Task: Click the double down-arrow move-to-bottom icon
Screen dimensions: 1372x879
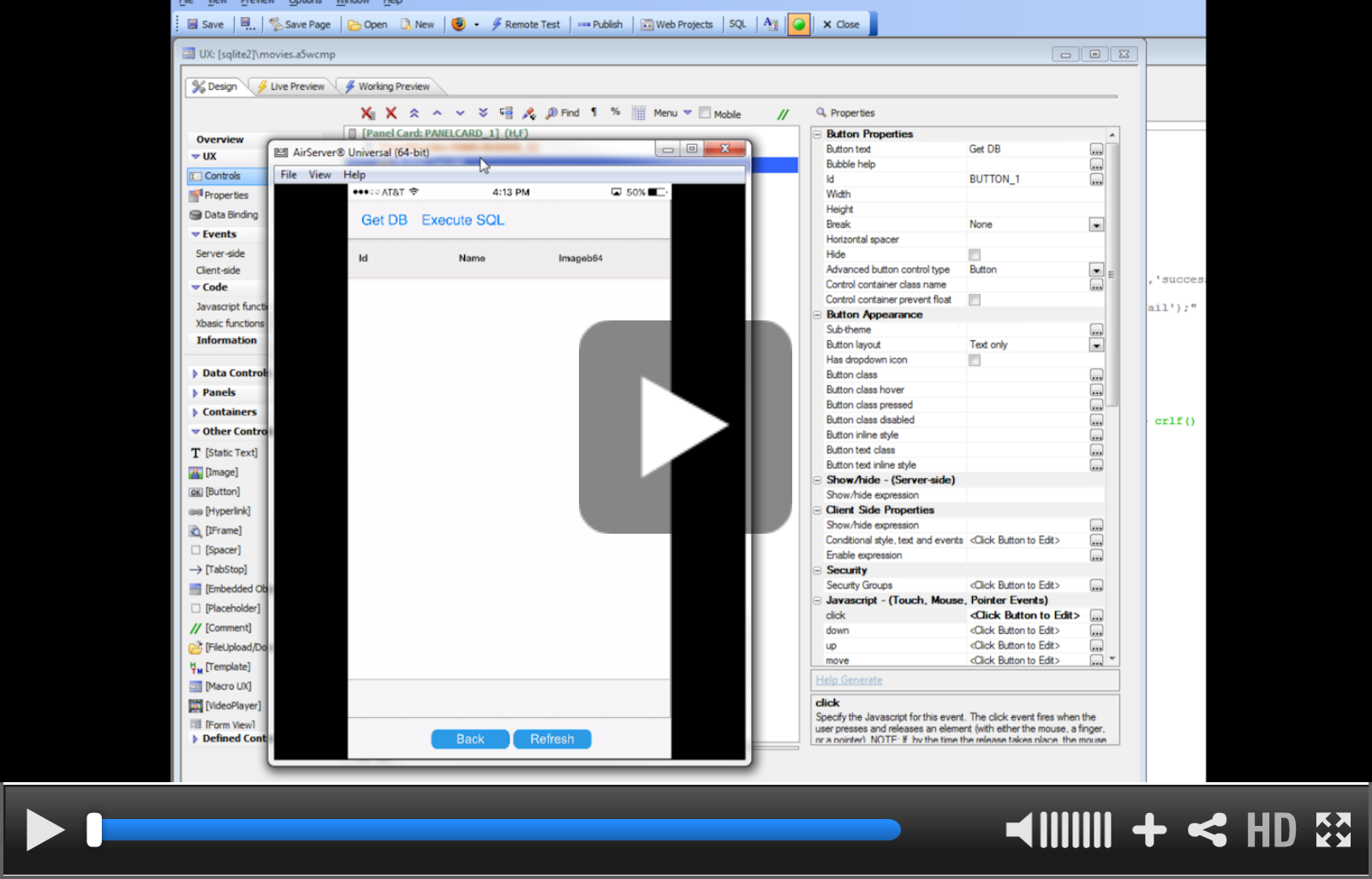Action: (x=483, y=113)
